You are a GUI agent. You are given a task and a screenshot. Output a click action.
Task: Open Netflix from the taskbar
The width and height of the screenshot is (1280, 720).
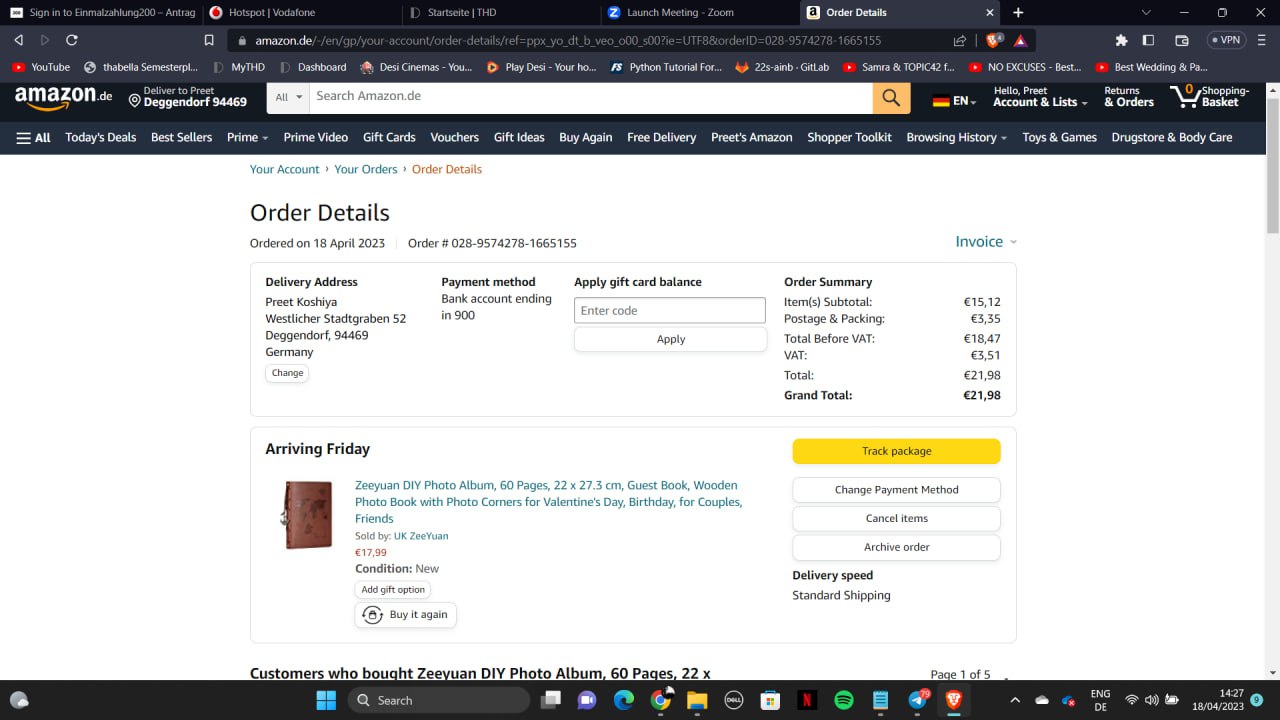[x=807, y=700]
